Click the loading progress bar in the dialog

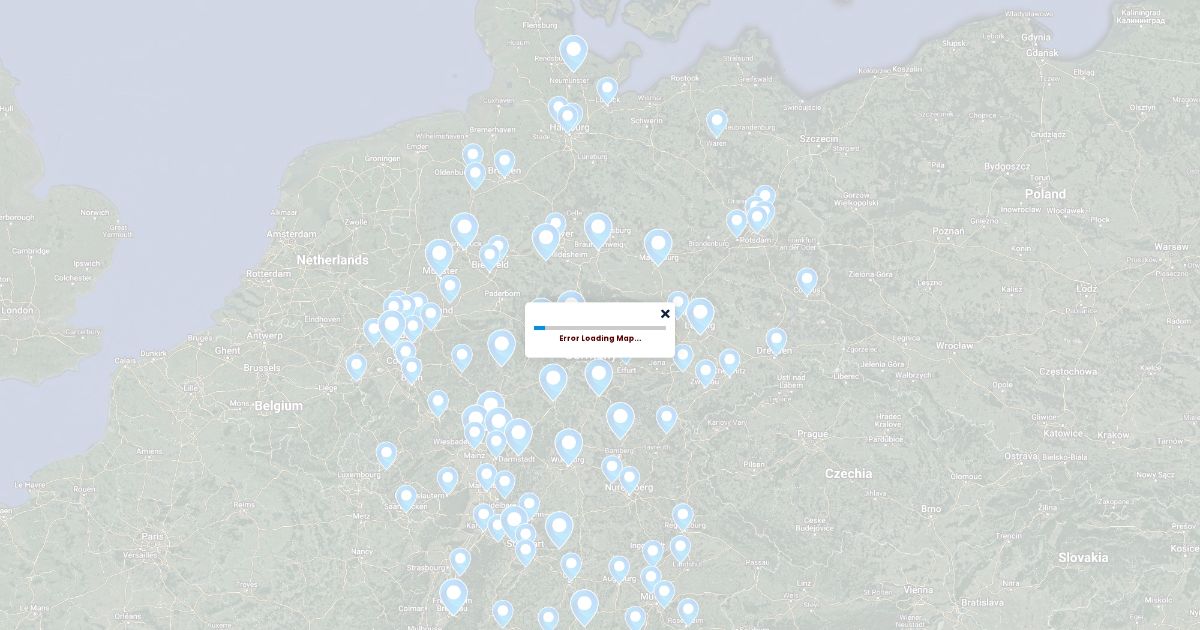click(600, 327)
